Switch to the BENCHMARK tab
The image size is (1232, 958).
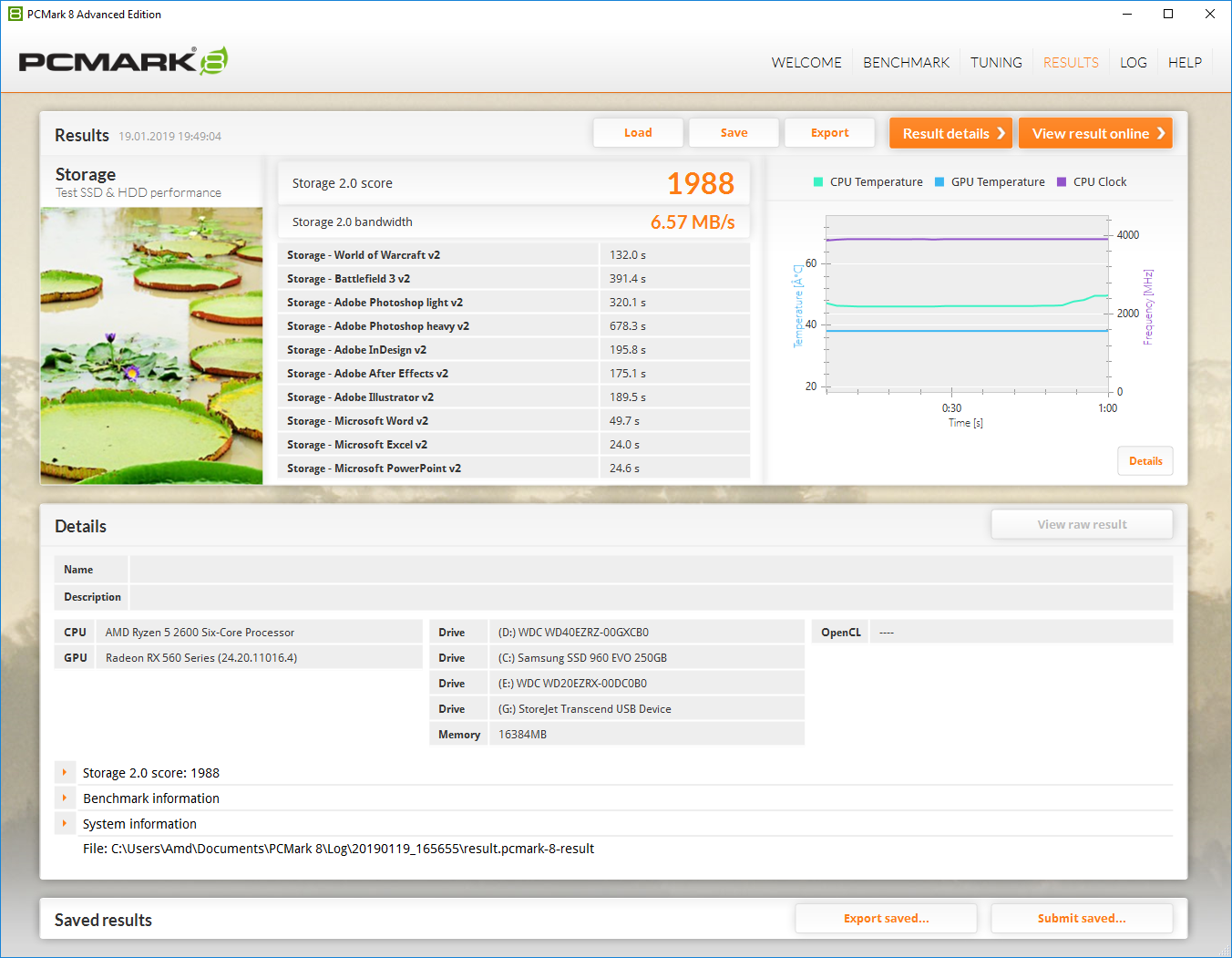pos(906,62)
